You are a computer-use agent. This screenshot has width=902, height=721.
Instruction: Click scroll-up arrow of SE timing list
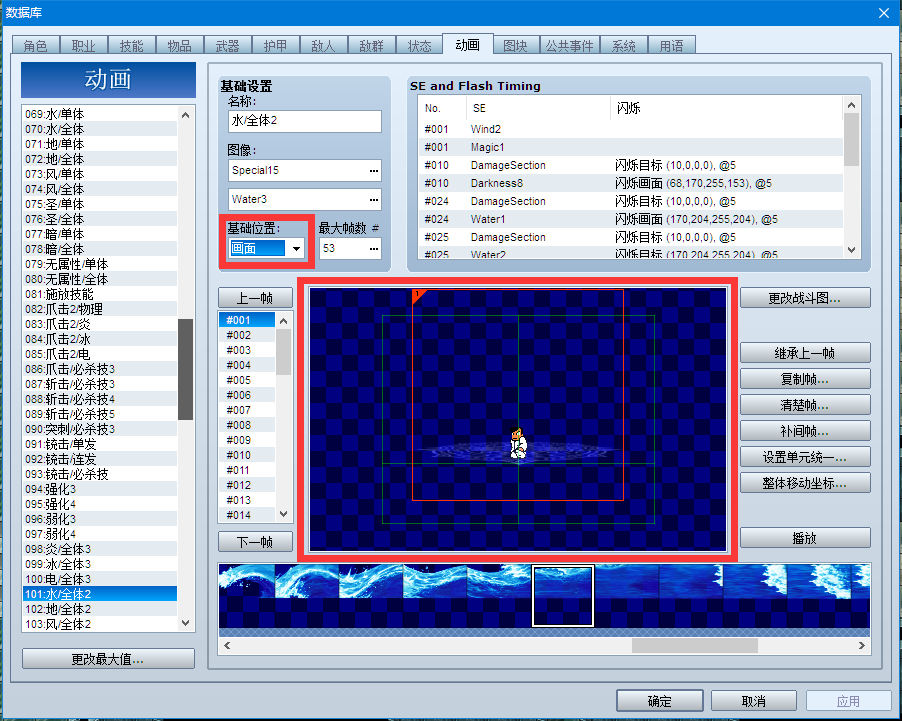pos(851,105)
